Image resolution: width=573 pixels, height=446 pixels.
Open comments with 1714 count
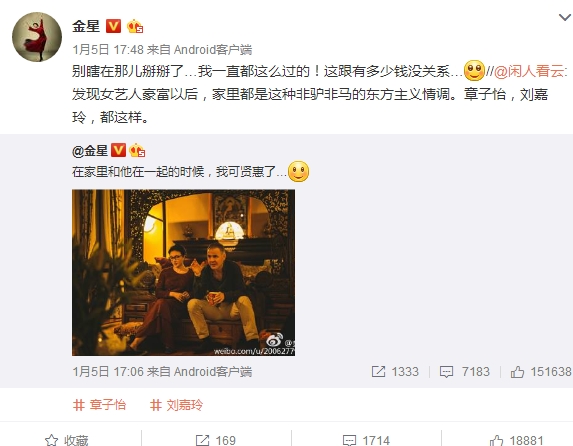tap(366, 440)
